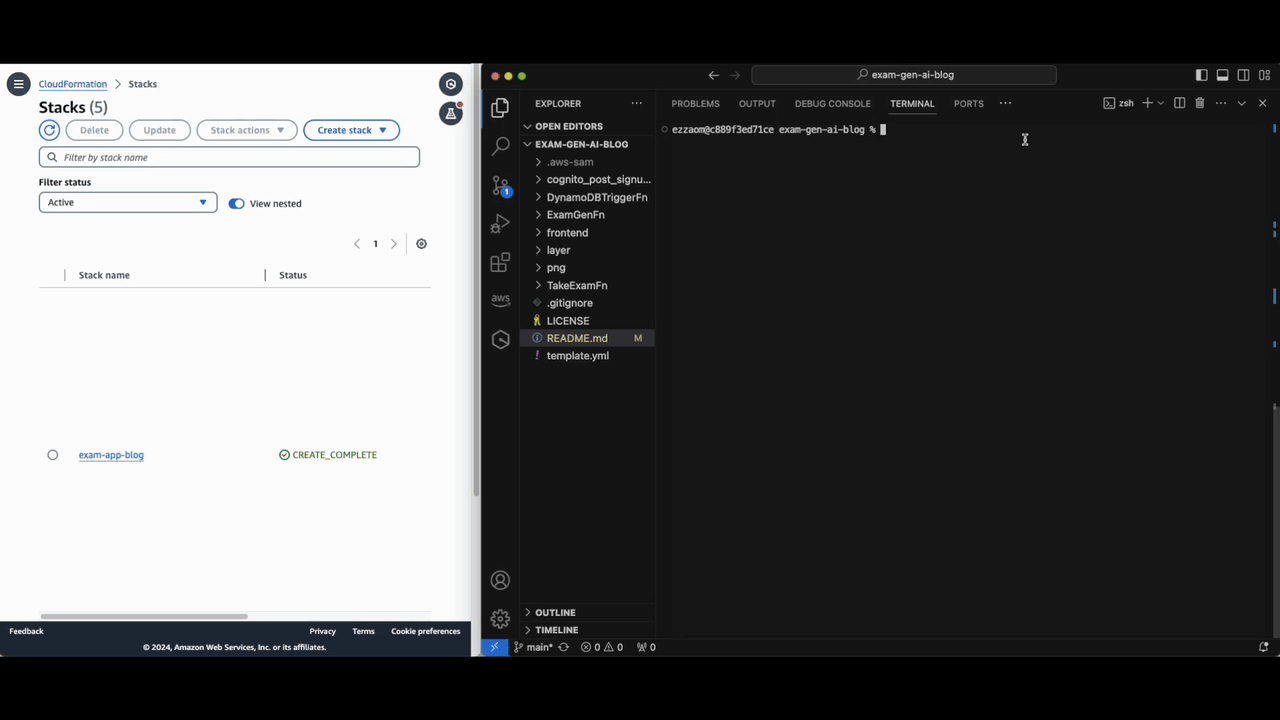Open the Stack actions dropdown
The width and height of the screenshot is (1280, 720).
(x=247, y=130)
